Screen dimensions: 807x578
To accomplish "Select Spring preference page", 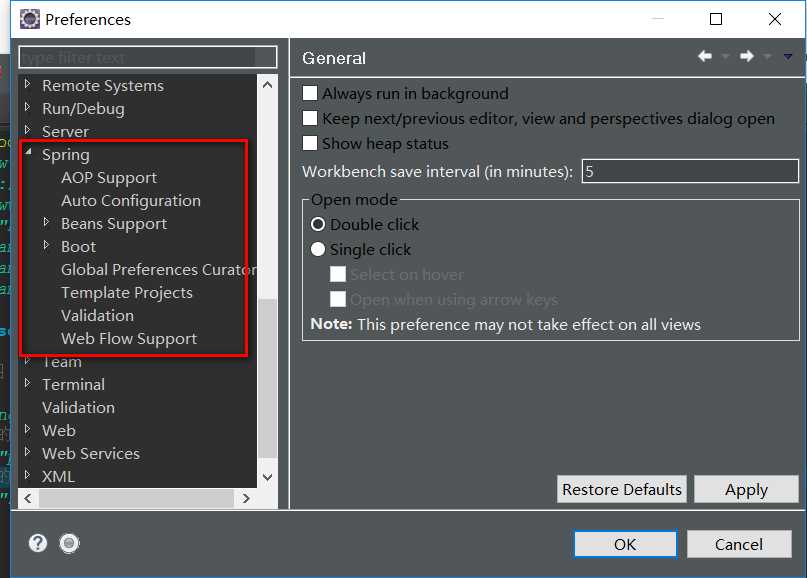I will 65,155.
